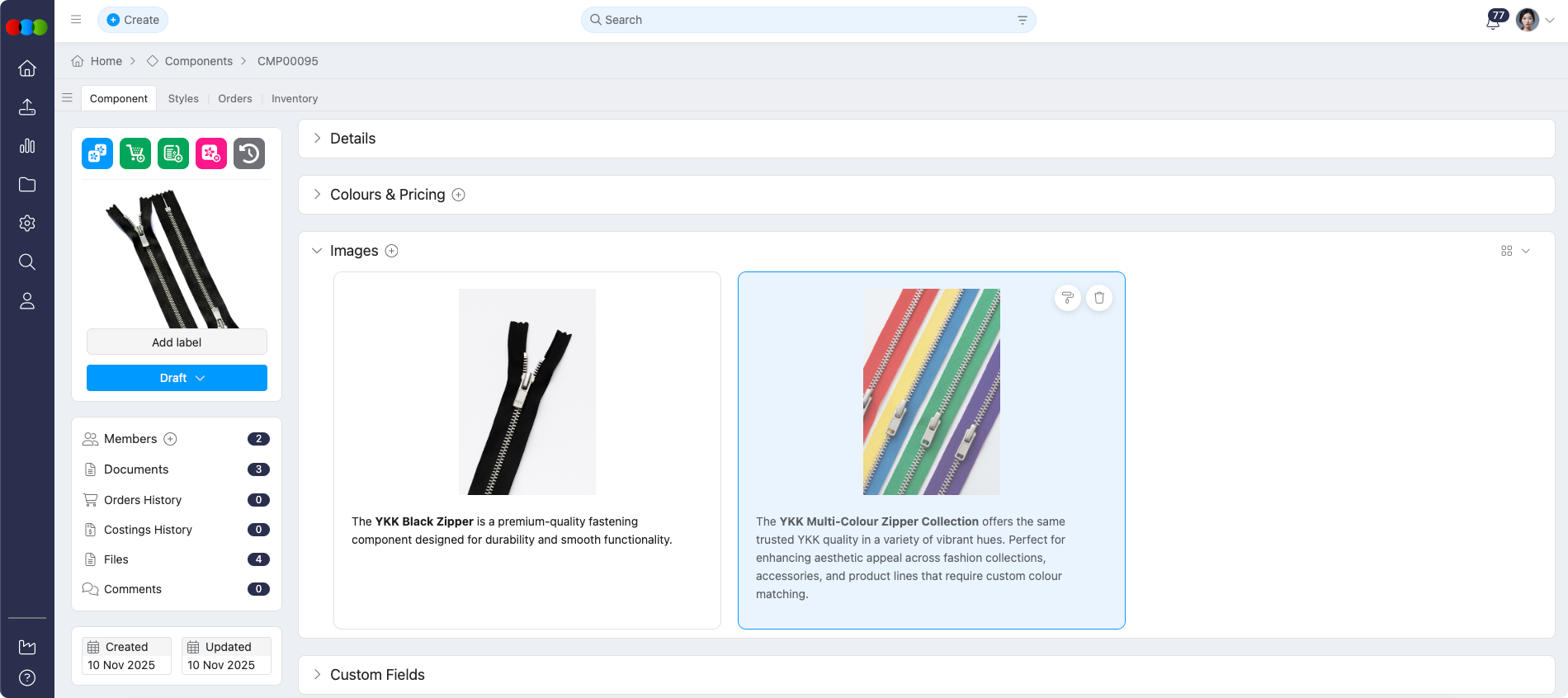Image resolution: width=1568 pixels, height=698 pixels.
Task: Click the search filter options icon
Action: point(1023,20)
